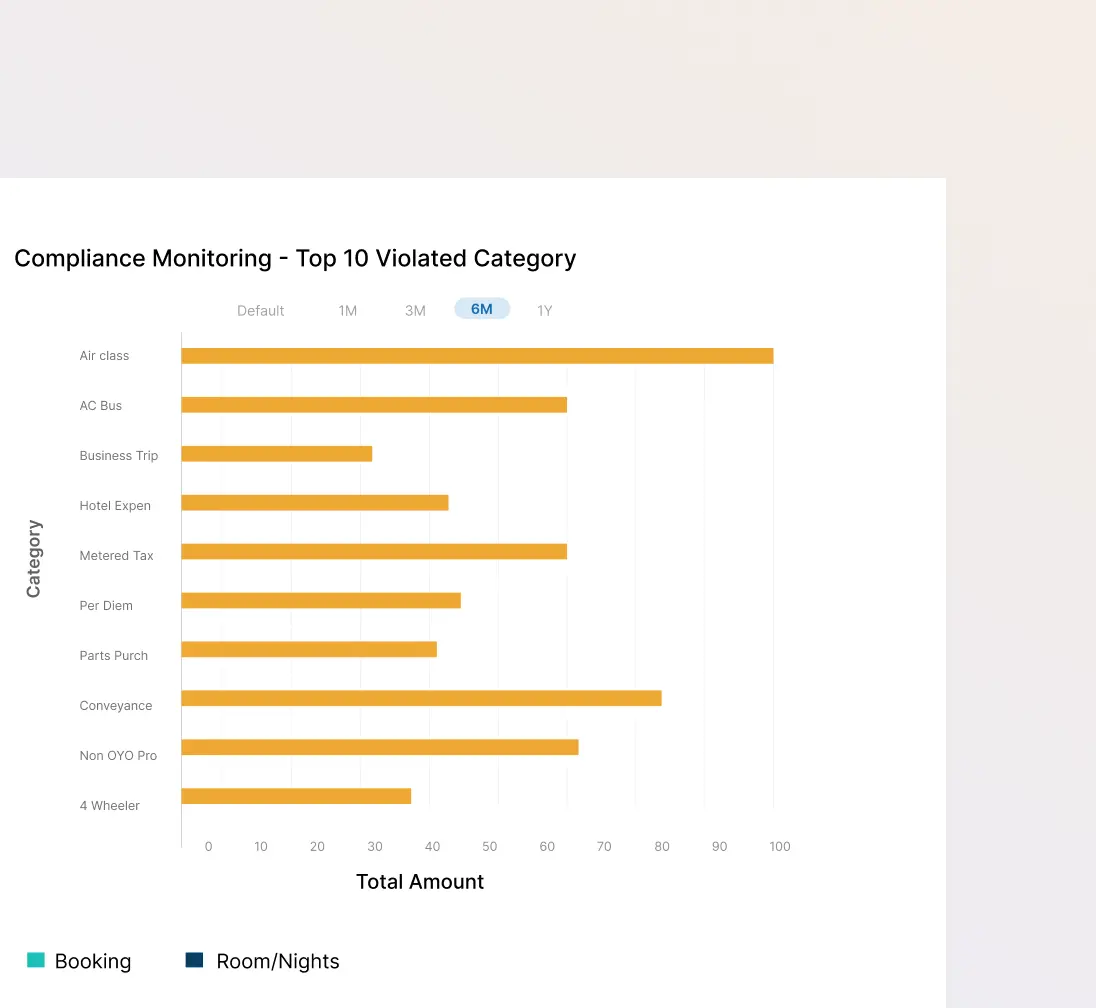Screen dimensions: 1096x1008
Task: Select the Default time range tab
Action: pos(260,311)
